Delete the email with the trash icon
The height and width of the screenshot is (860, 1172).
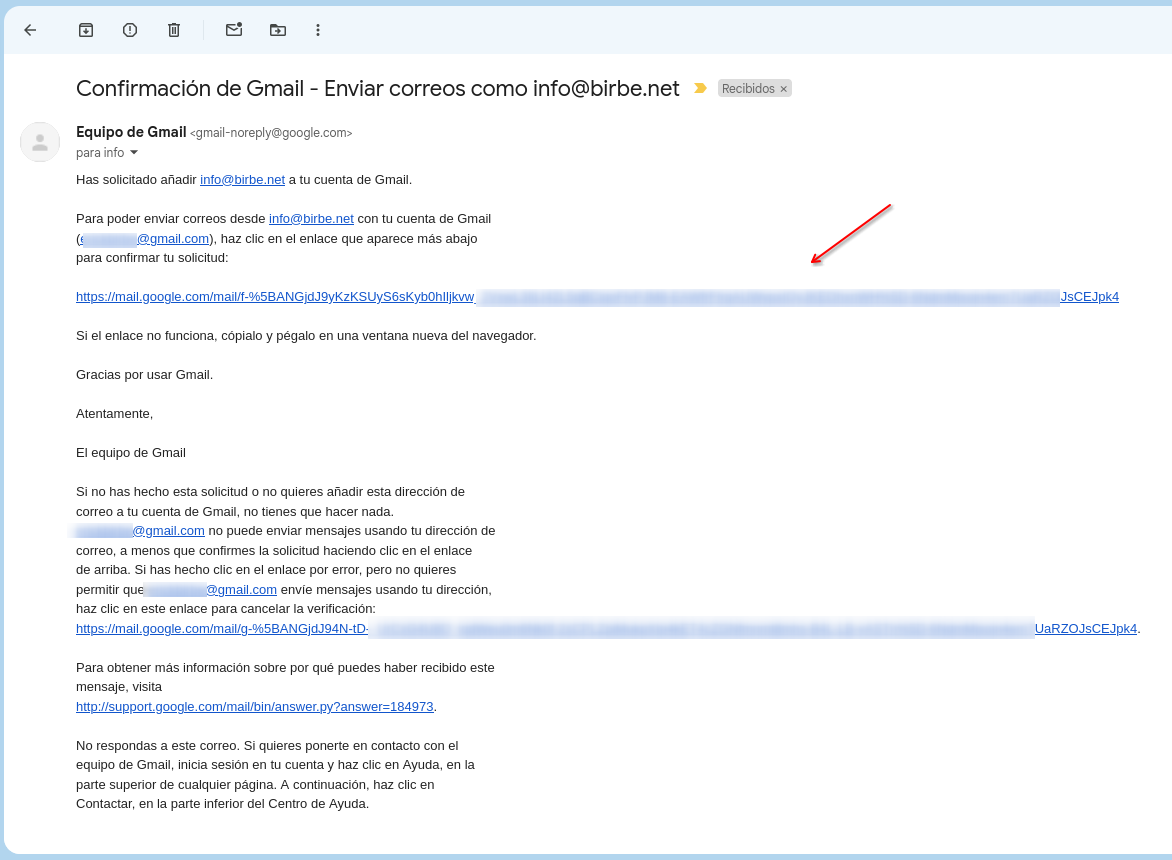click(174, 30)
